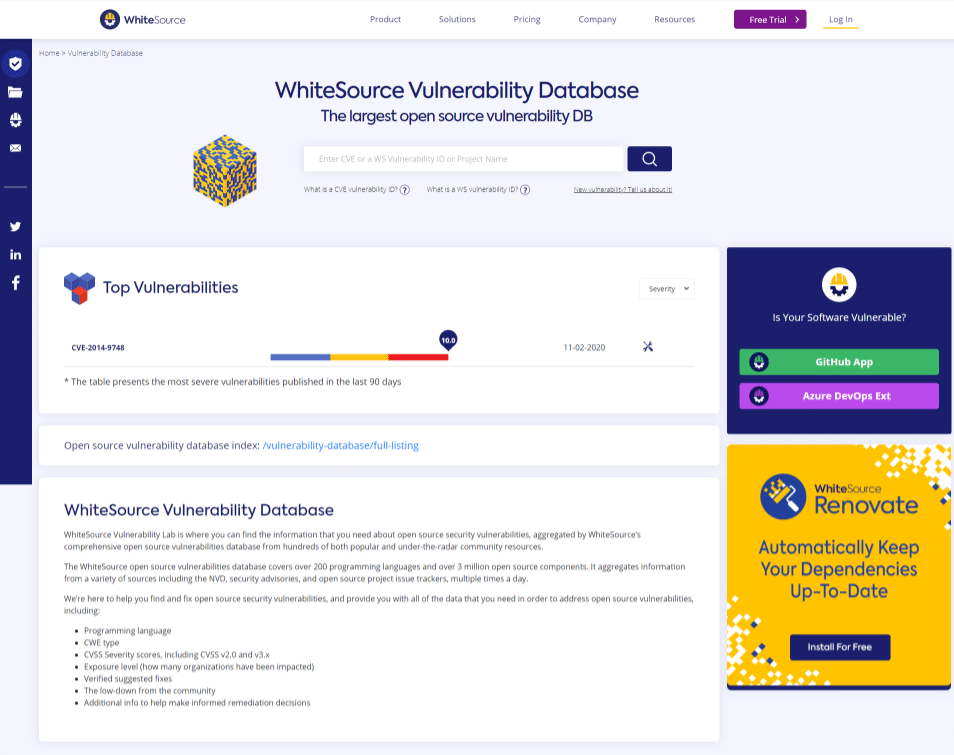954x755 pixels.
Task: Click the magnifier search button
Action: 649,159
